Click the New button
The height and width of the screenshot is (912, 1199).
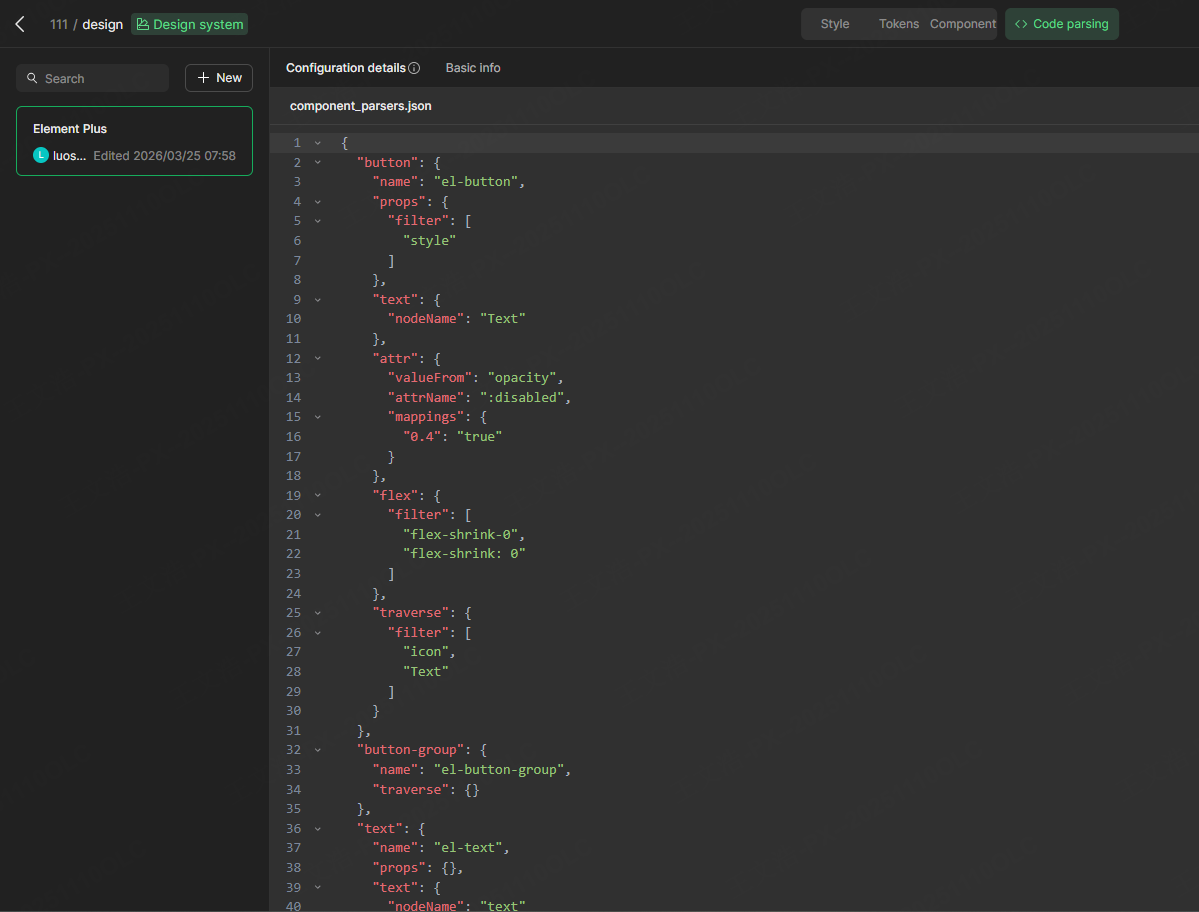point(218,77)
